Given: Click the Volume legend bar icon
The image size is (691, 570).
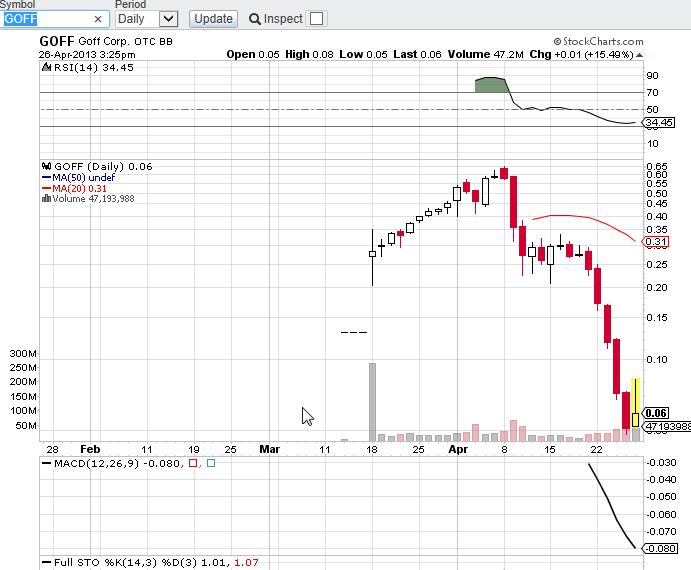Looking at the screenshot, I should coord(46,198).
